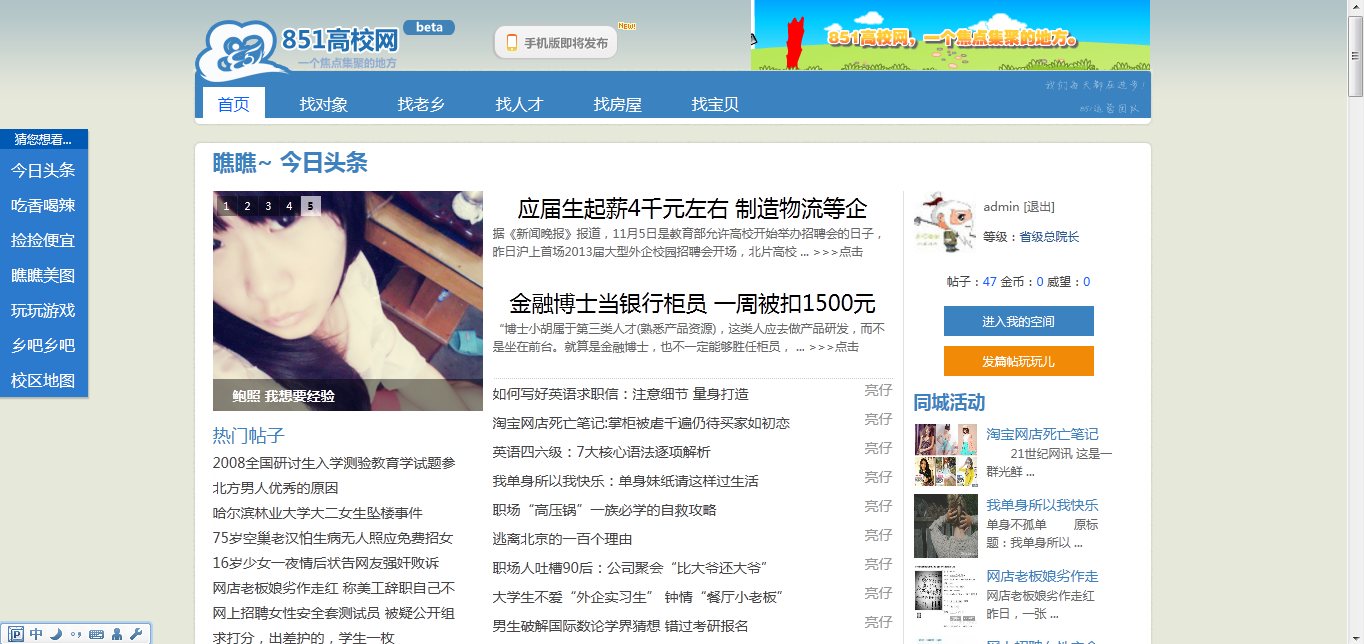
Task: Open hot post 75岁空巢老汉怕生病无人照应免费招女
Action: coord(333,538)
